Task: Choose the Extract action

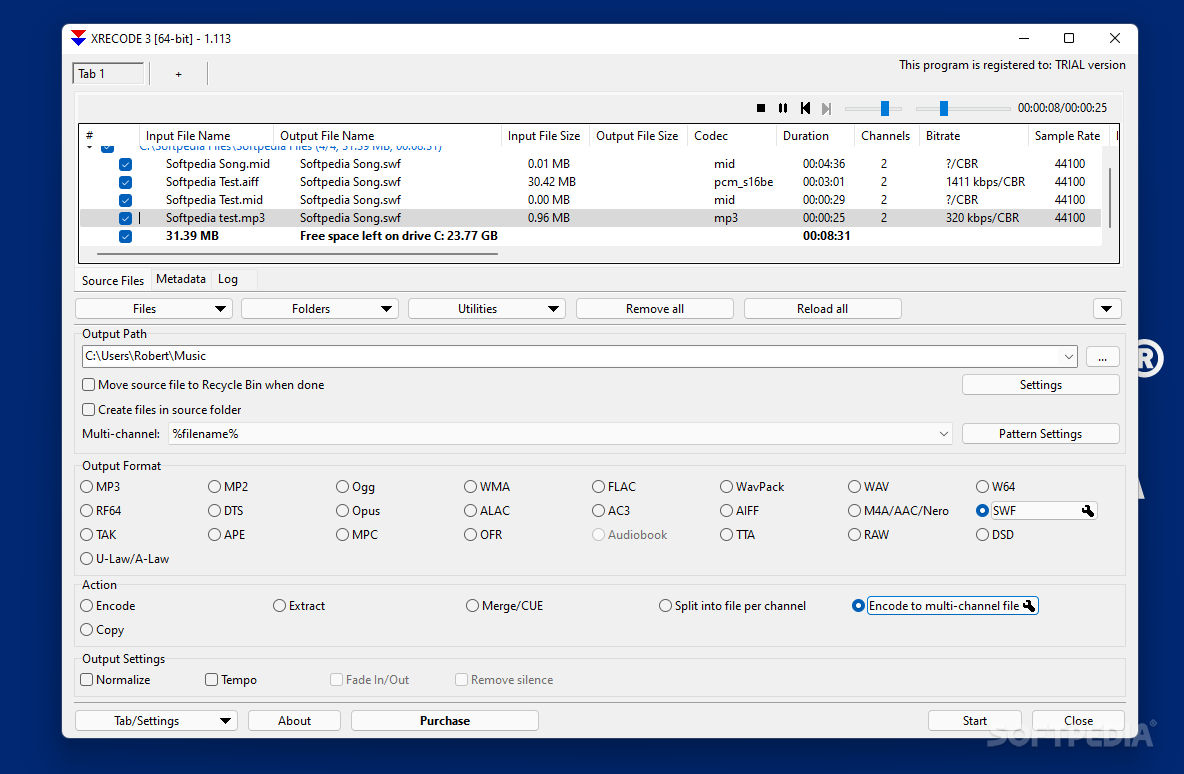Action: click(279, 606)
